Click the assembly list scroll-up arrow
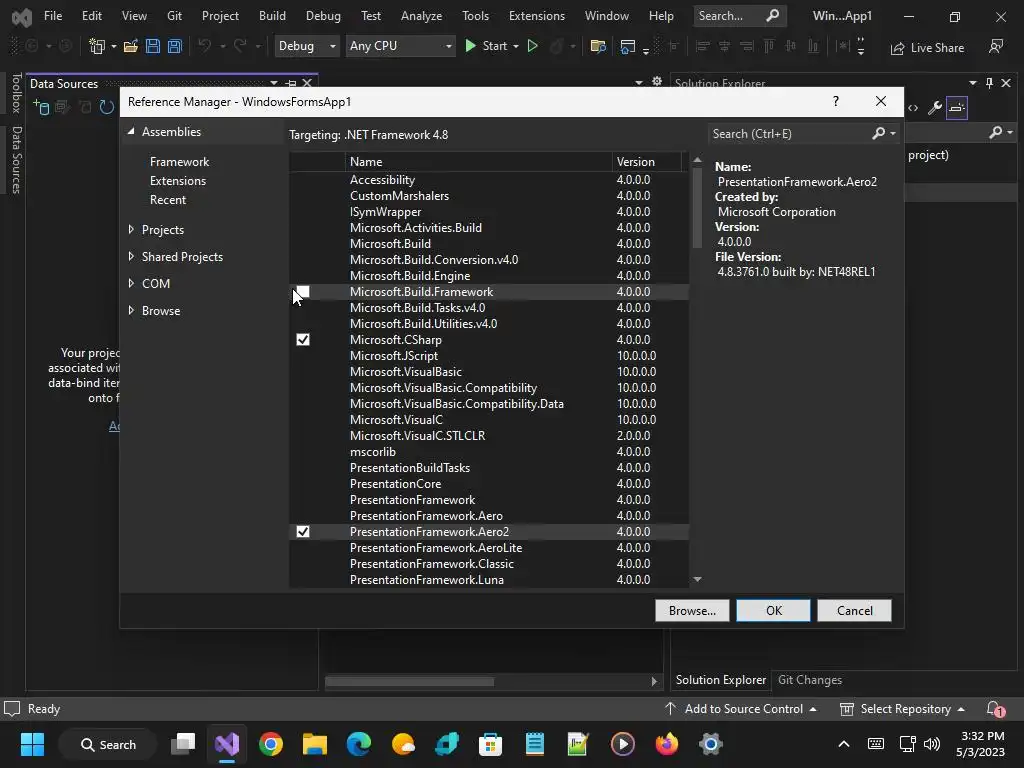 [x=697, y=160]
